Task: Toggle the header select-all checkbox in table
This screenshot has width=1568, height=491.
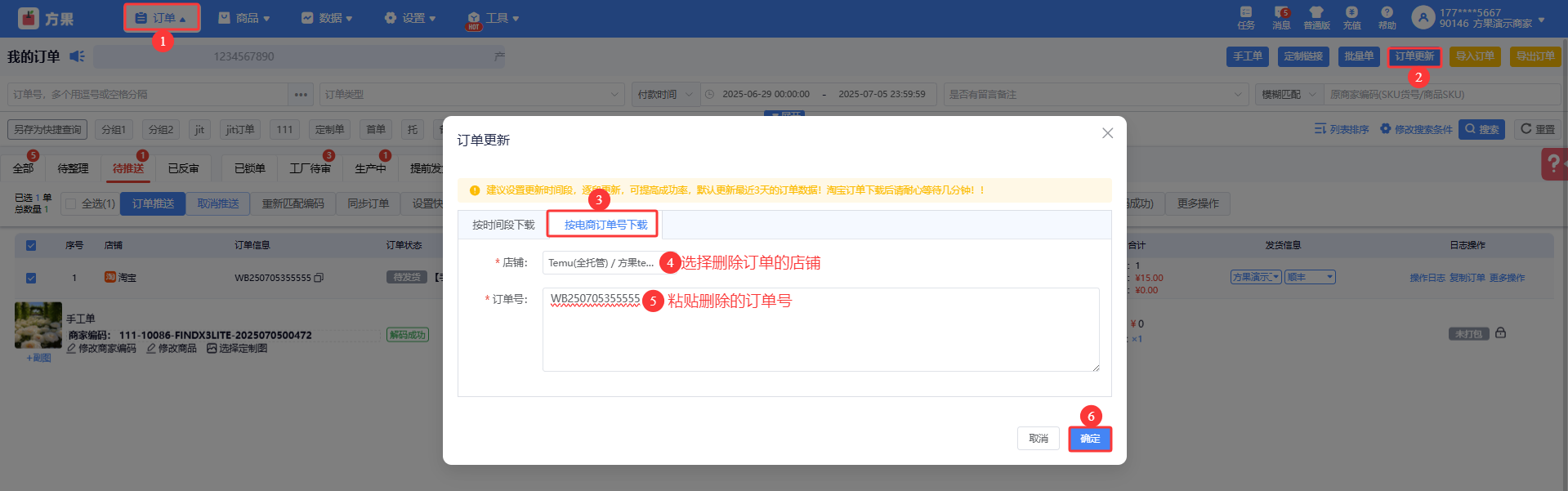Action: coord(31,245)
